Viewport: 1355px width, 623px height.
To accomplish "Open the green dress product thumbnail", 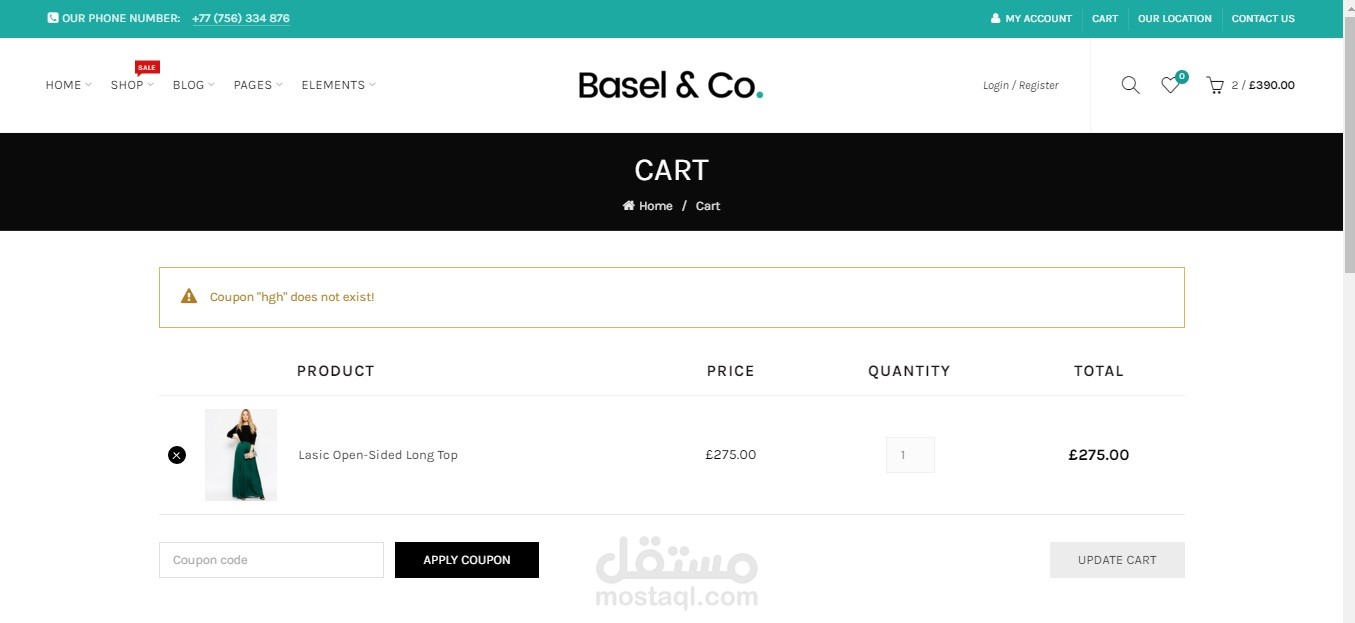I will tap(241, 455).
